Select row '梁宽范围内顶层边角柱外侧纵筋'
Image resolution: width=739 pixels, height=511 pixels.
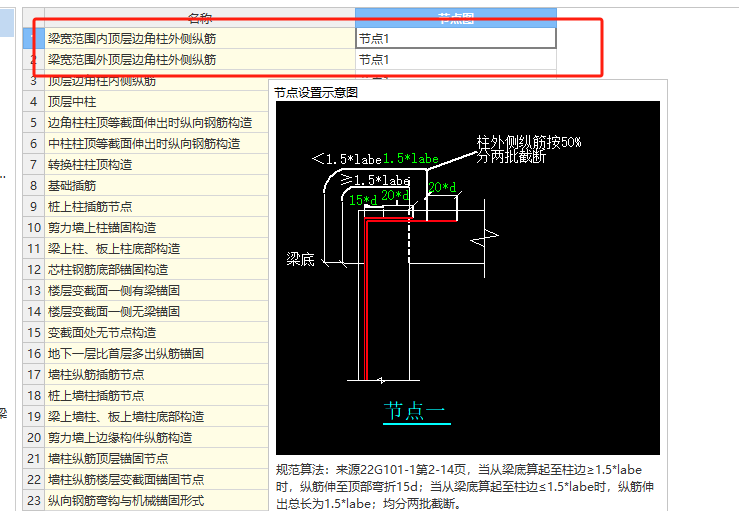click(x=200, y=39)
